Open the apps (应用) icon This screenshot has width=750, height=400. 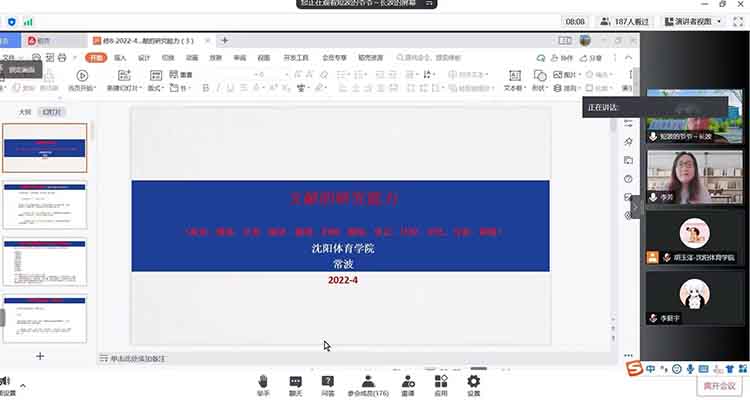click(440, 384)
